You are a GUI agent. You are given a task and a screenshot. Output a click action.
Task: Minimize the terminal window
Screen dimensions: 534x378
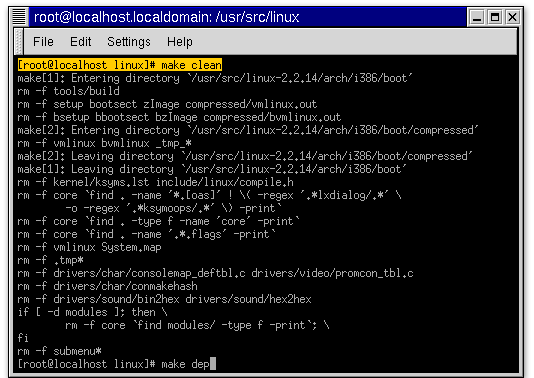pos(477,17)
